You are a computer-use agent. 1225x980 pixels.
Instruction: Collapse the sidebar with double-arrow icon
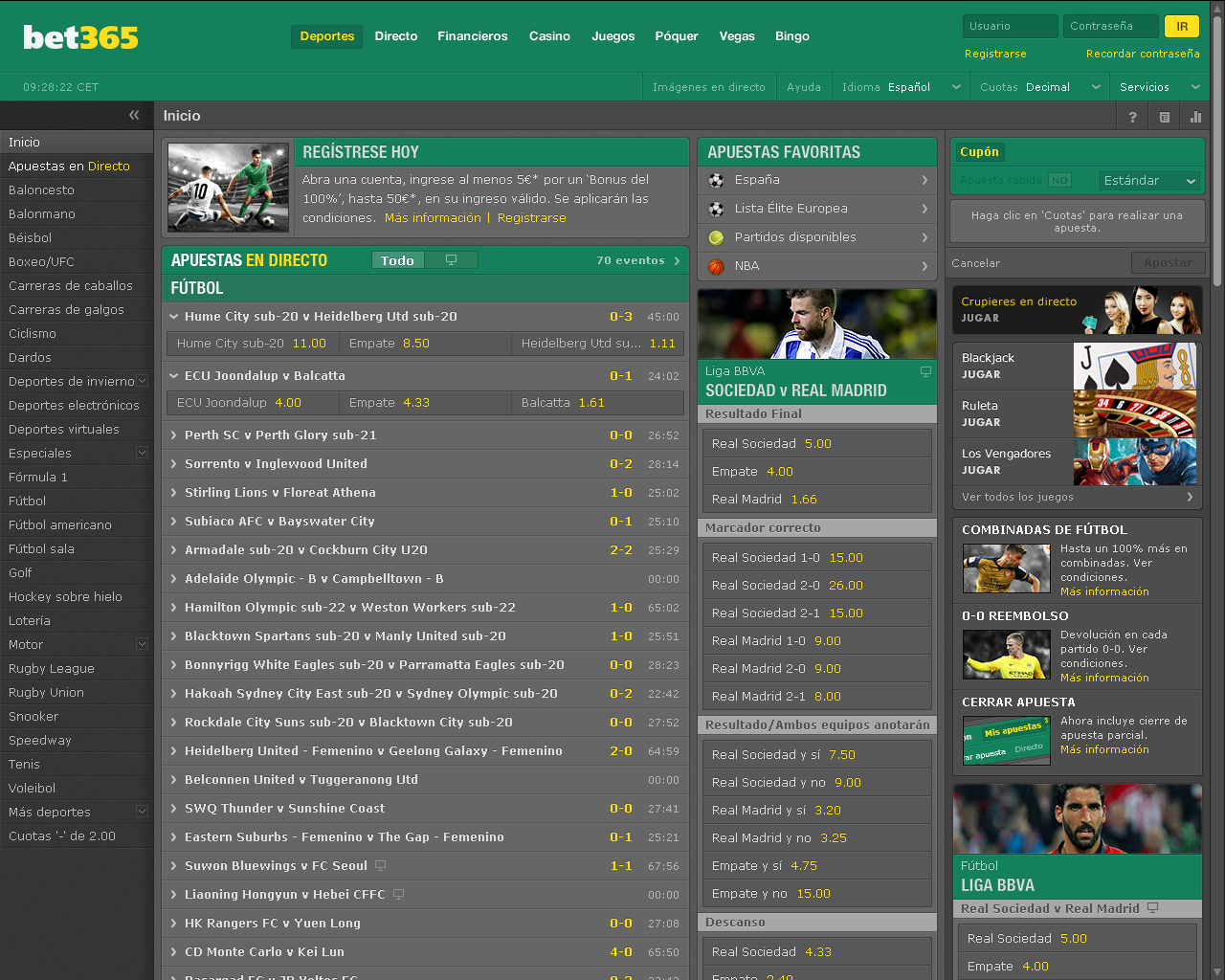coord(134,115)
